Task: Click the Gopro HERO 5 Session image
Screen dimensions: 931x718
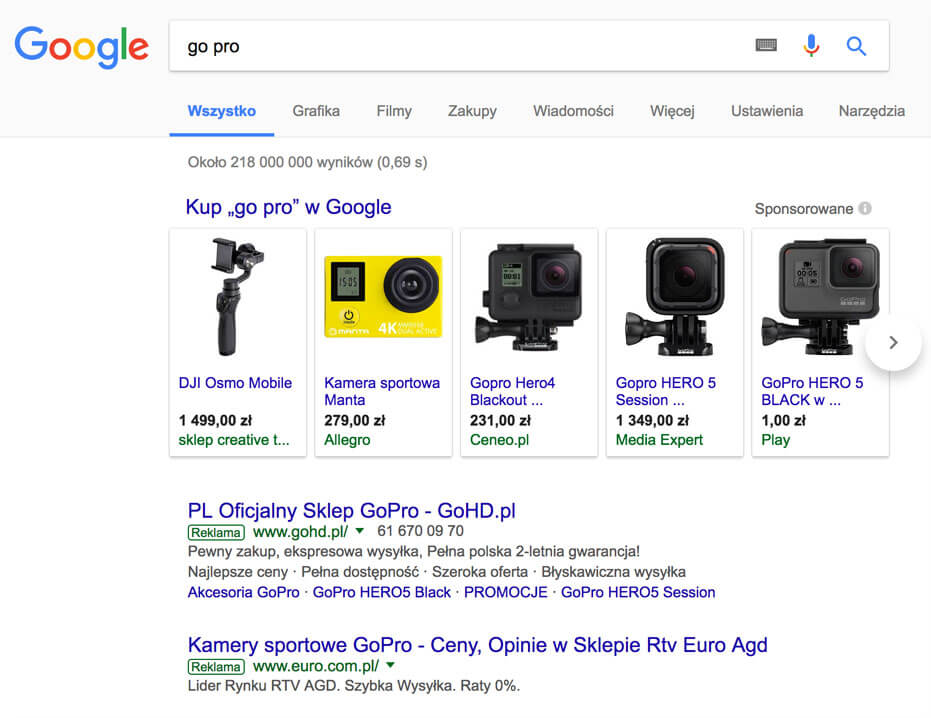Action: tap(674, 297)
